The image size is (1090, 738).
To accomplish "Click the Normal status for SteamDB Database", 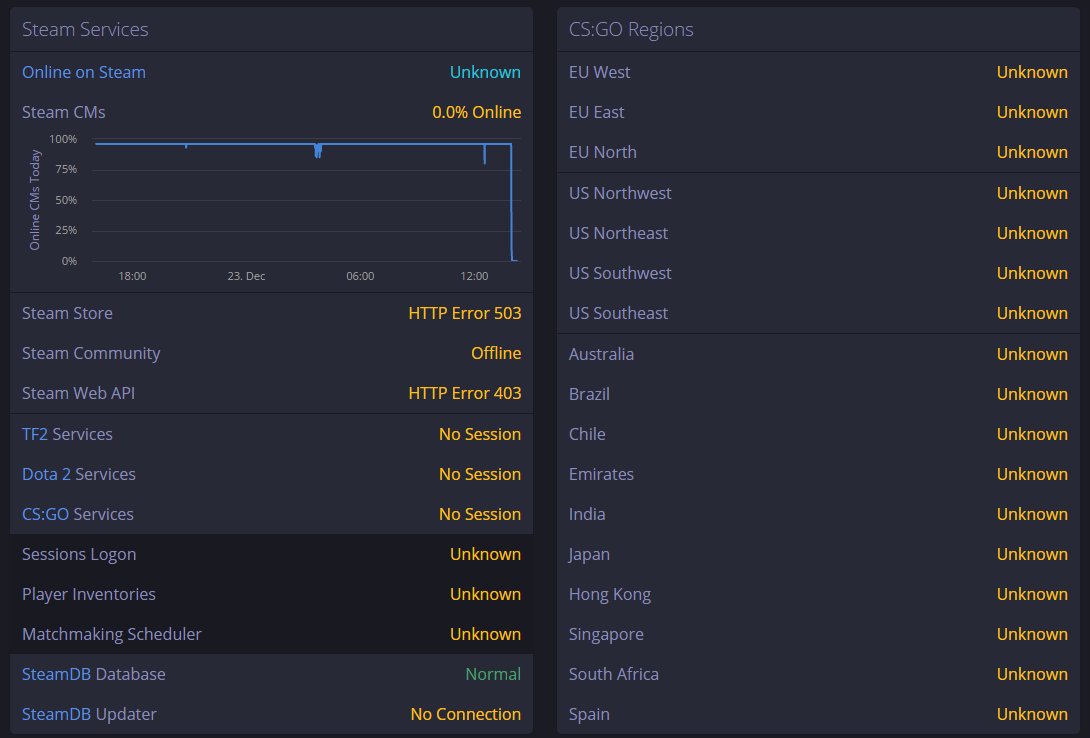I will click(x=493, y=675).
